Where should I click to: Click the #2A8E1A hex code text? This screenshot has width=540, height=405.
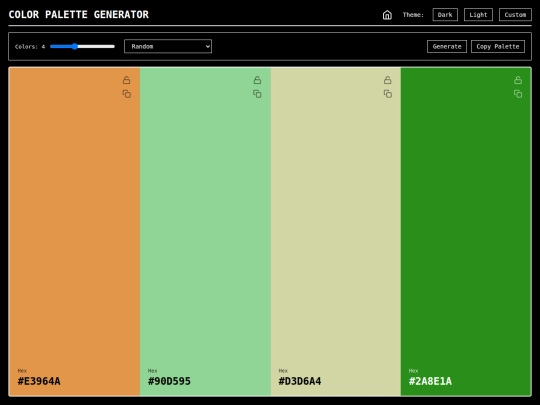(430, 381)
